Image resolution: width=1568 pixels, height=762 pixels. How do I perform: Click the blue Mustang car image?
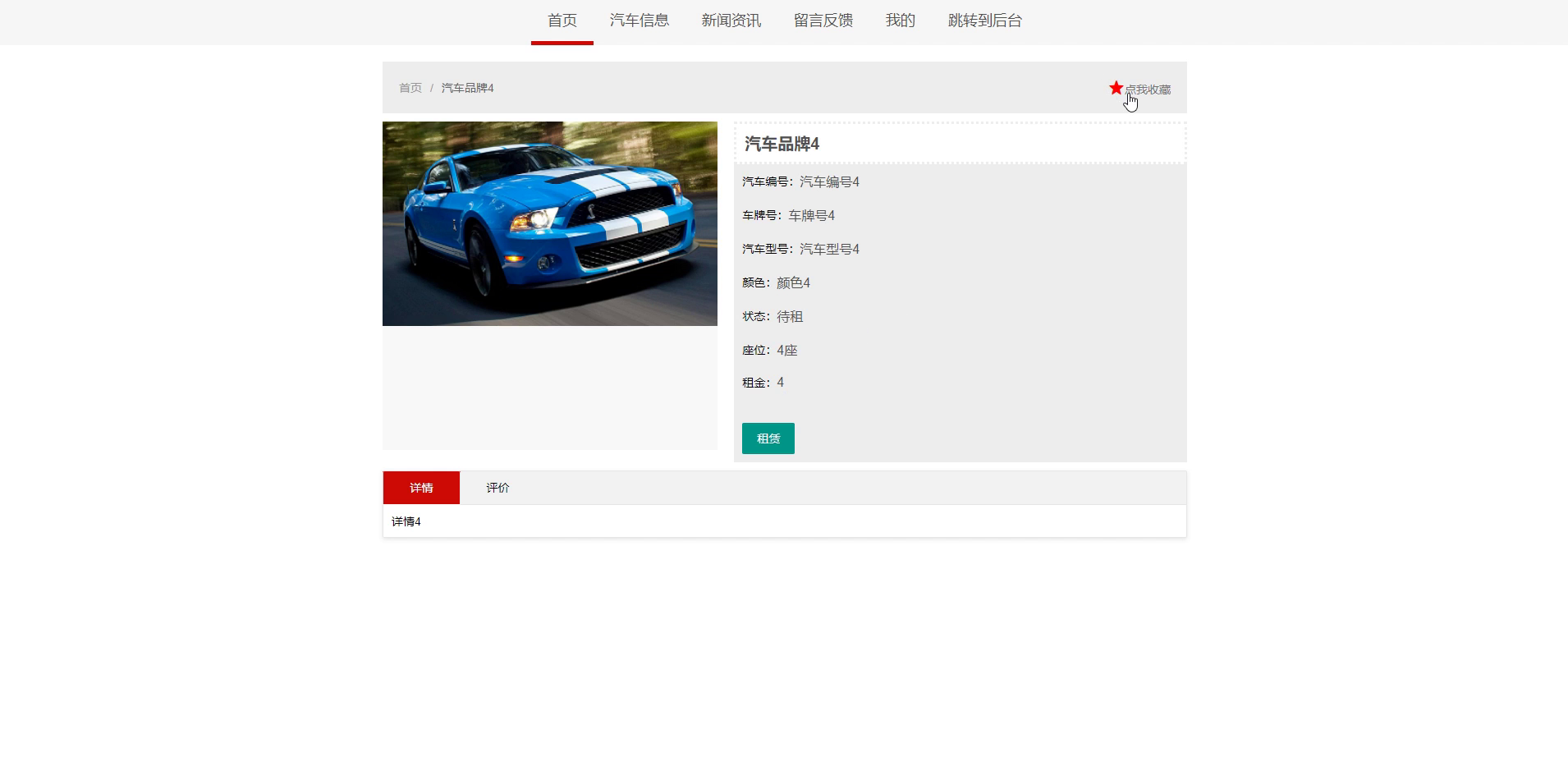pos(550,223)
